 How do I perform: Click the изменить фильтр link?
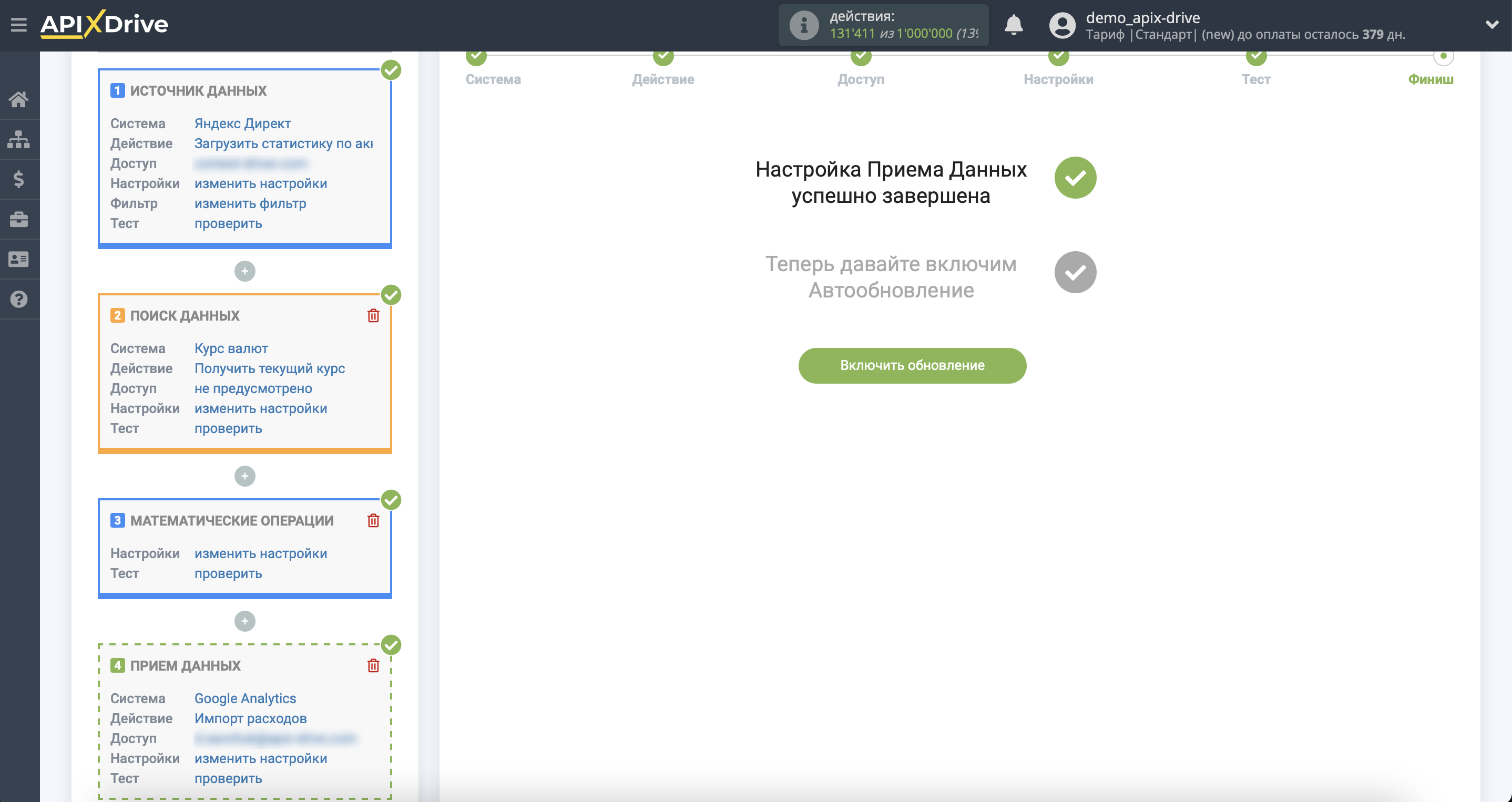(x=250, y=203)
